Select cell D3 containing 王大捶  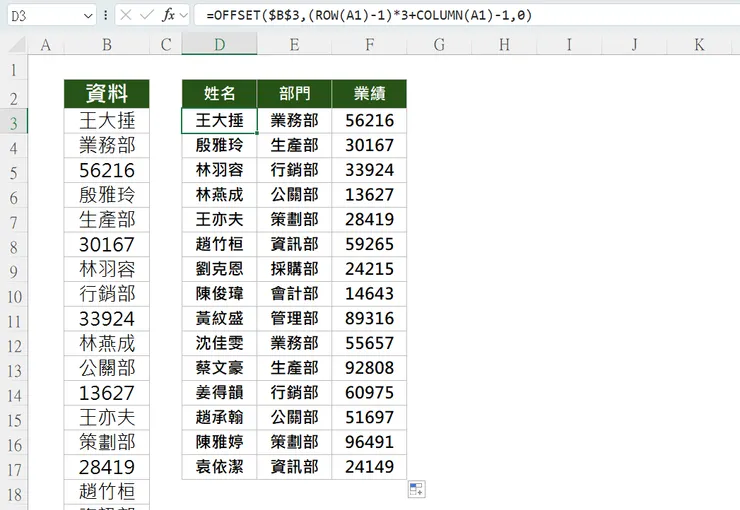coord(219,121)
